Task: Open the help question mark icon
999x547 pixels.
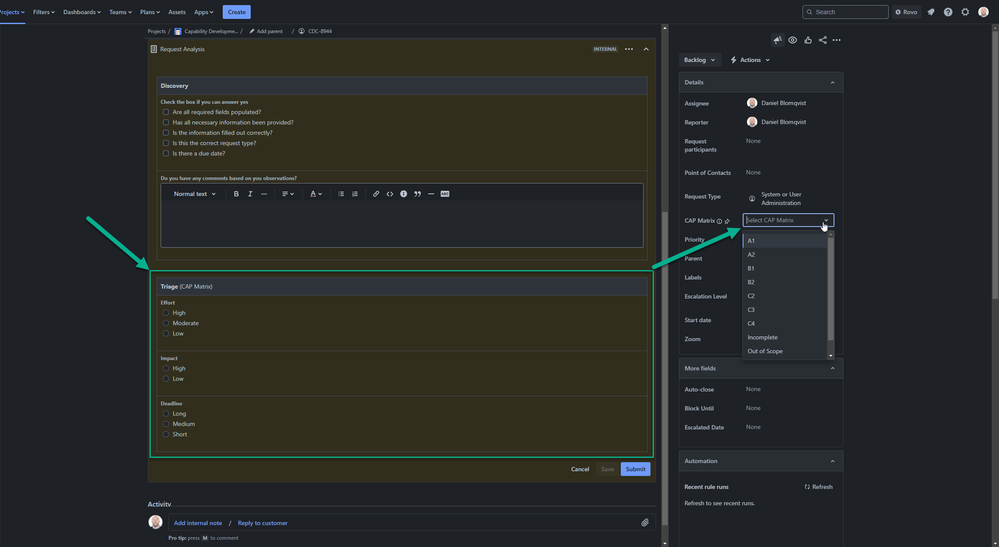Action: (948, 12)
